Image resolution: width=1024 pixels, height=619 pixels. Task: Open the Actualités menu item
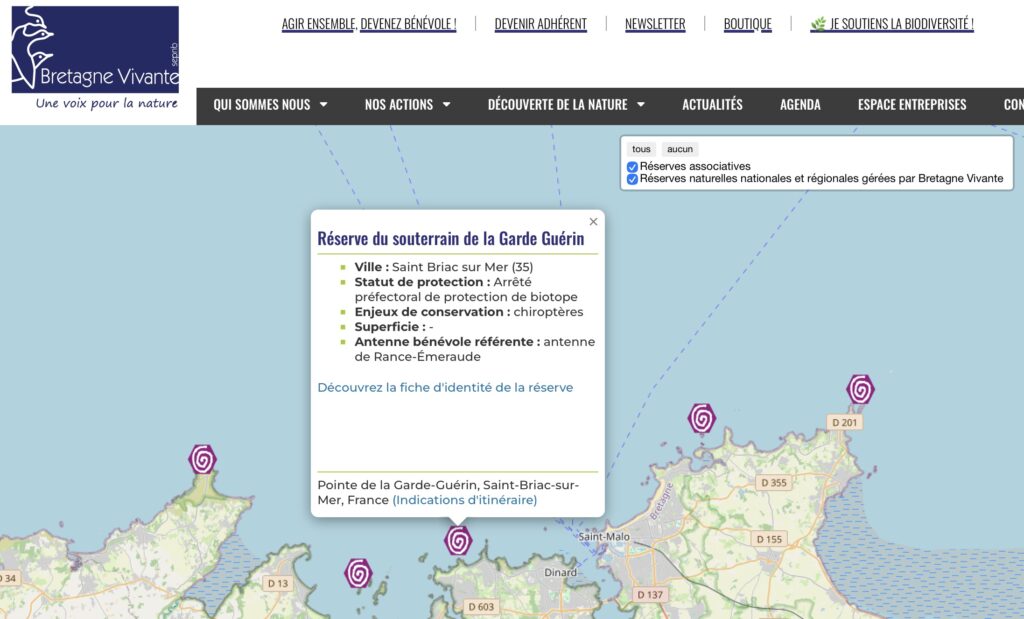[712, 105]
